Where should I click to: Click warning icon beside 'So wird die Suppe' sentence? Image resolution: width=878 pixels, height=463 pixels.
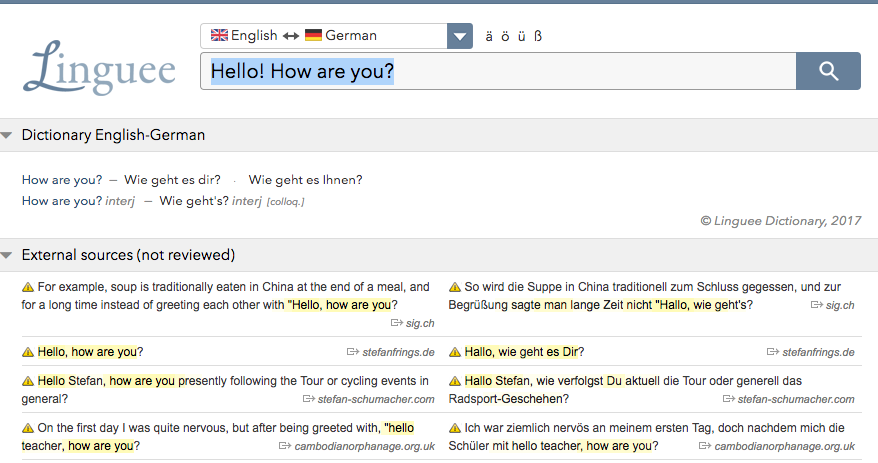pyautogui.click(x=455, y=287)
